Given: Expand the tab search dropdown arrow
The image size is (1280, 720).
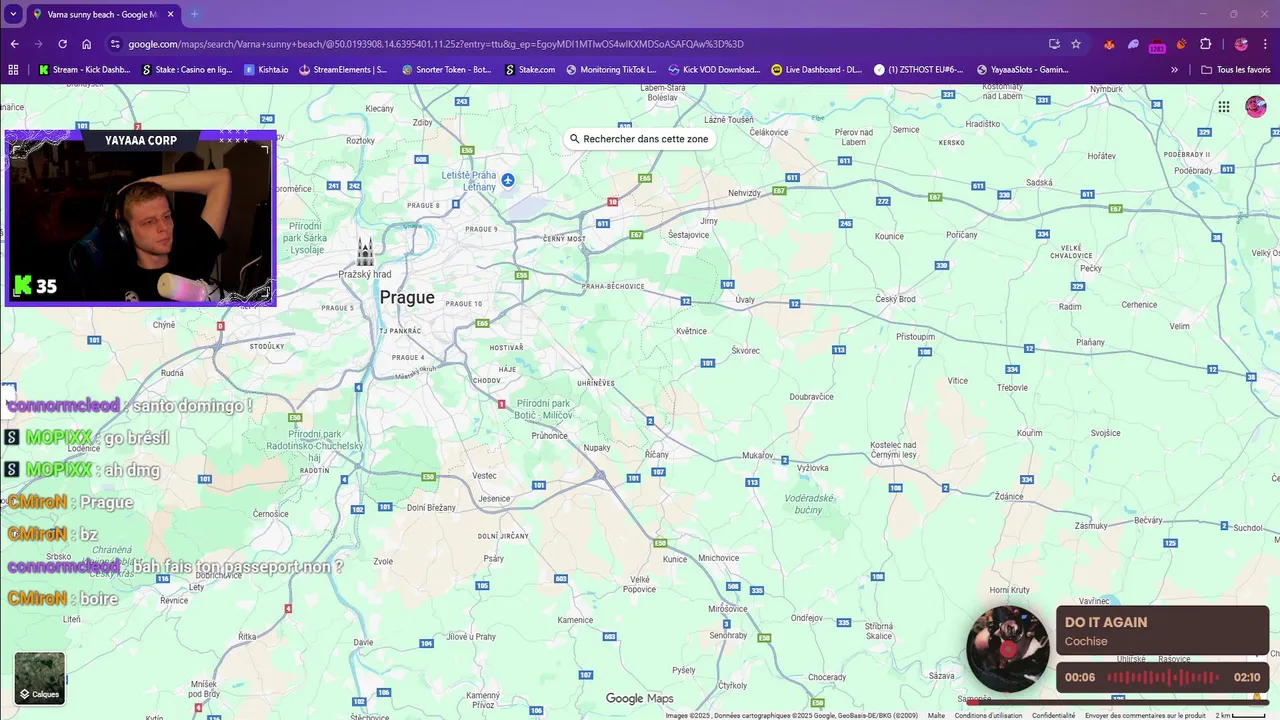Looking at the screenshot, I should tap(13, 14).
